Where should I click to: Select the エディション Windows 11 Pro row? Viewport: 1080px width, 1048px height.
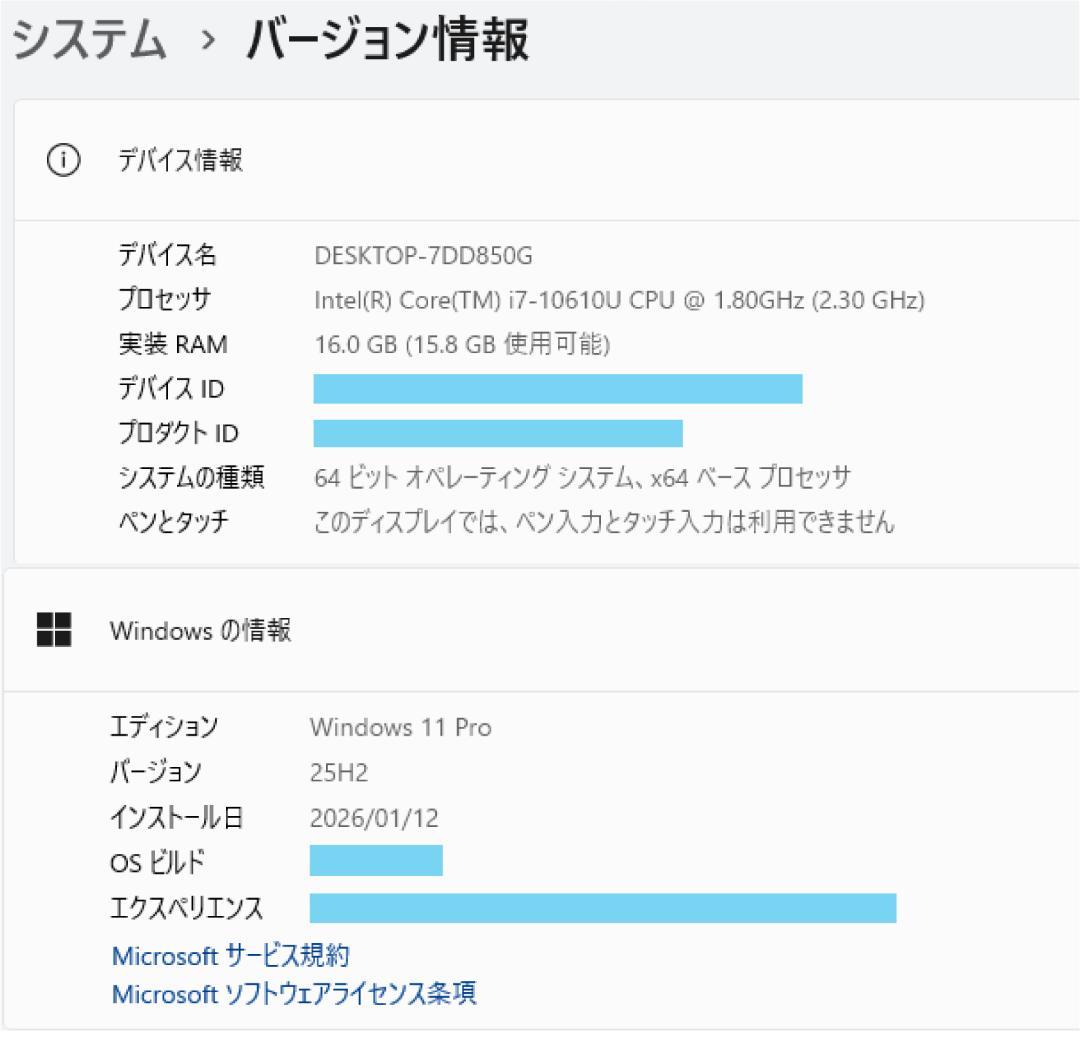click(x=402, y=728)
